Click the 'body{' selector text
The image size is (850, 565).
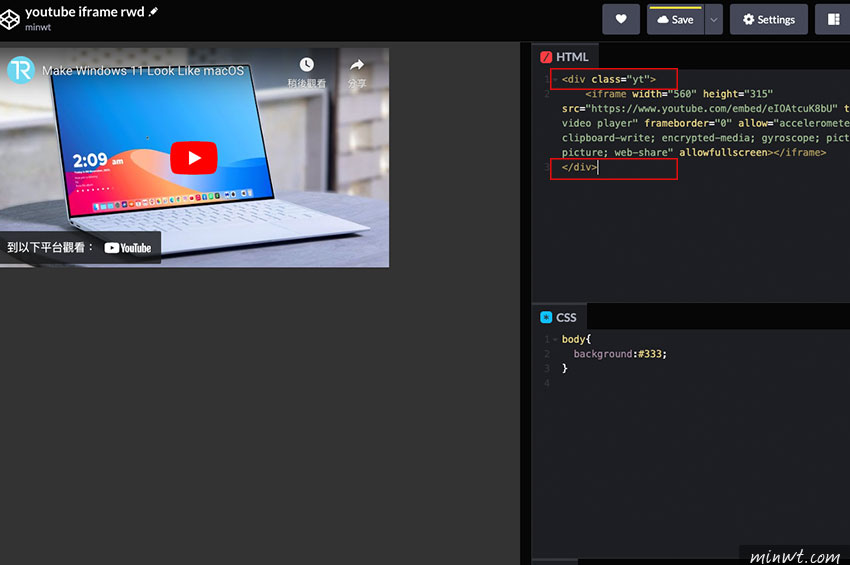(576, 339)
